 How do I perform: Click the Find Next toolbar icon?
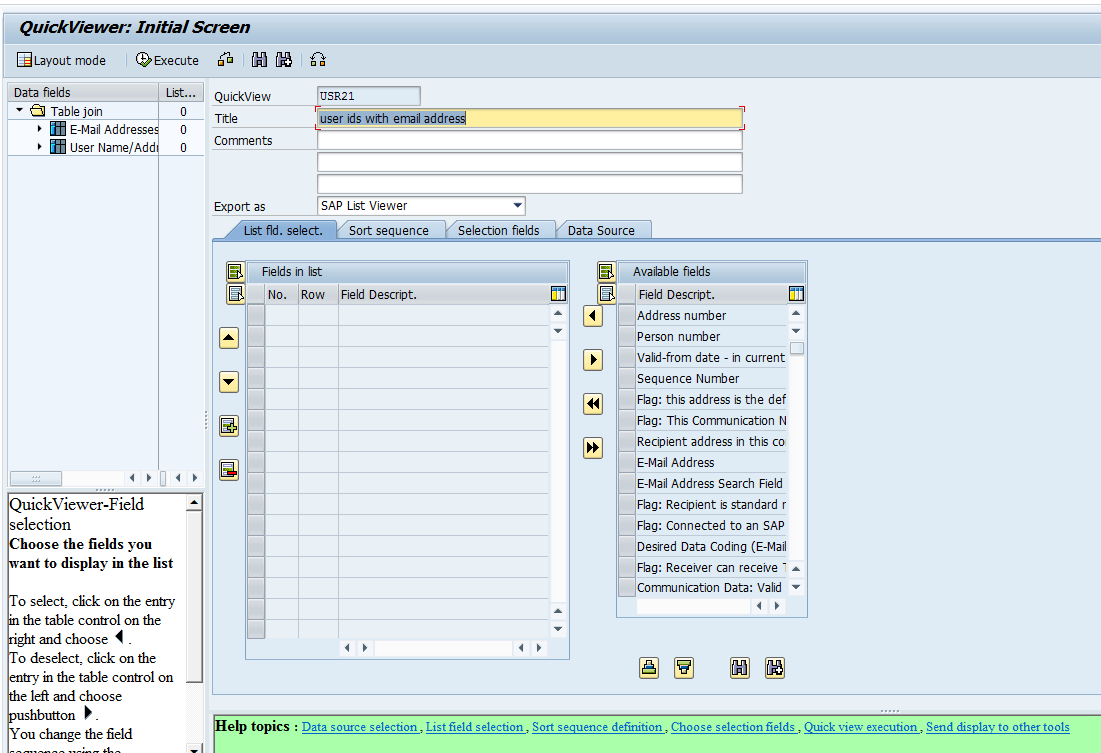tap(283, 59)
